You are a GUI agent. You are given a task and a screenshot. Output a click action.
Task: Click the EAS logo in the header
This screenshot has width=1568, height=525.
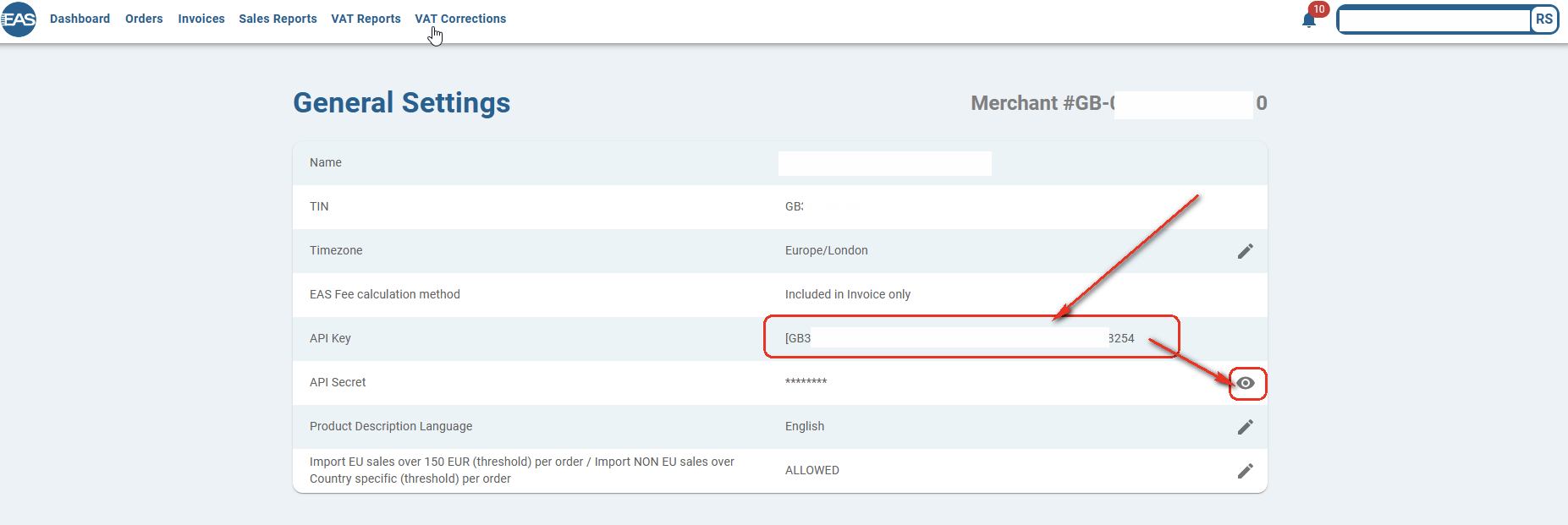coord(19,19)
